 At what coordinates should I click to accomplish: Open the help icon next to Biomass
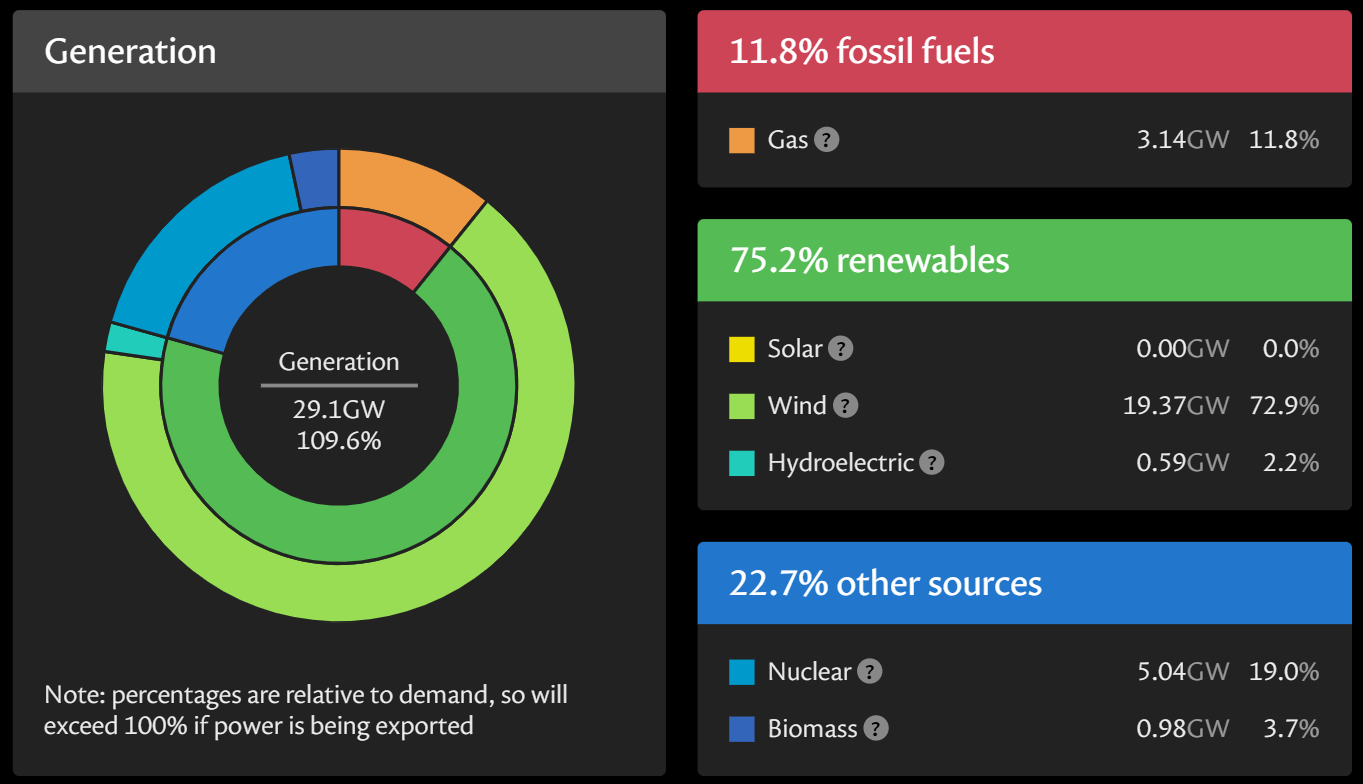click(876, 729)
